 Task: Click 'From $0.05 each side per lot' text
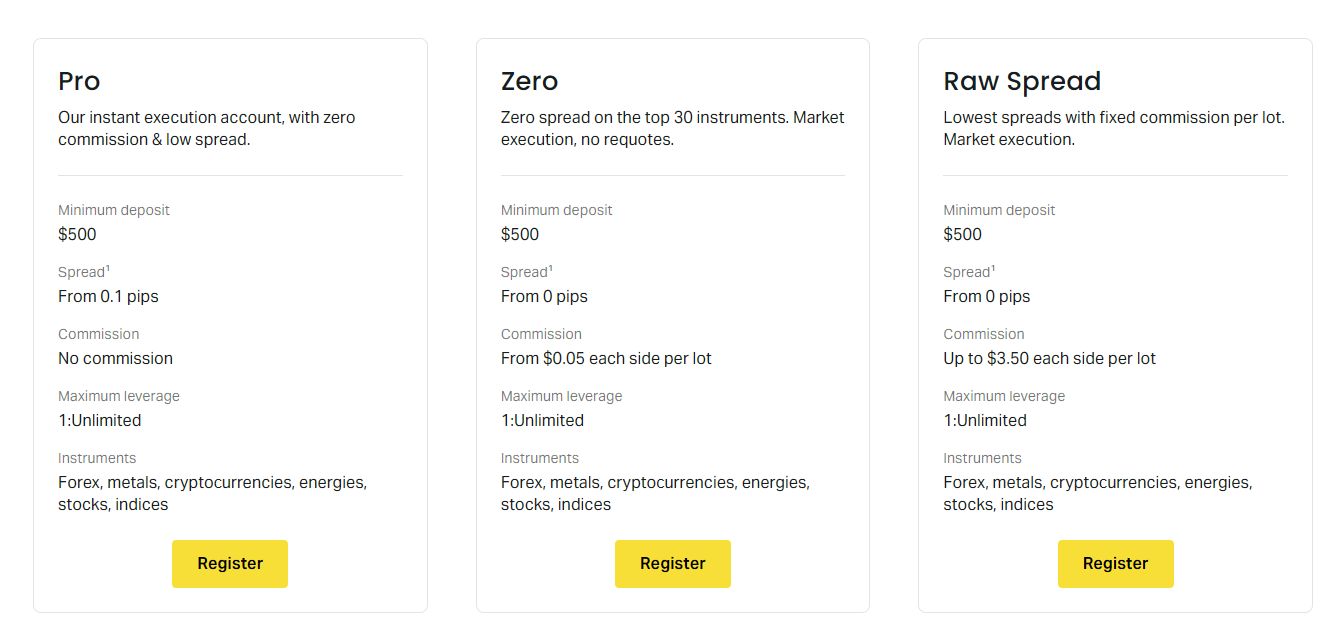coord(606,358)
